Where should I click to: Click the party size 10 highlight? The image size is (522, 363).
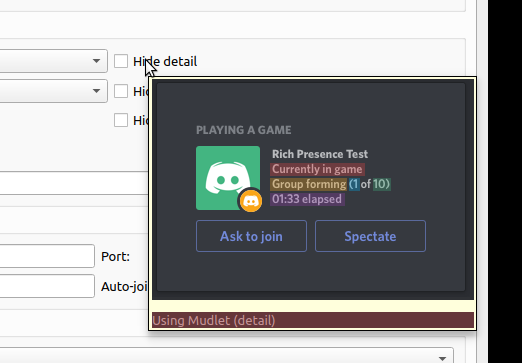click(381, 184)
